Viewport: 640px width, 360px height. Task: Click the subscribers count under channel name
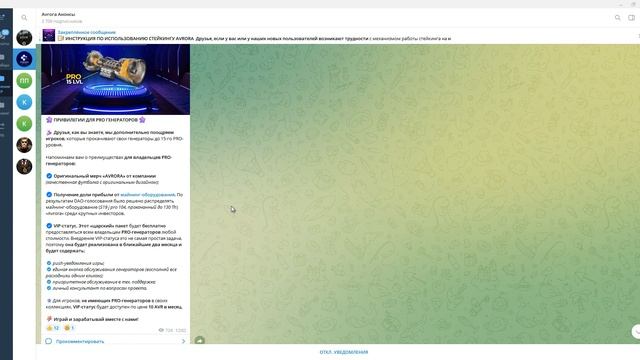click(x=62, y=21)
